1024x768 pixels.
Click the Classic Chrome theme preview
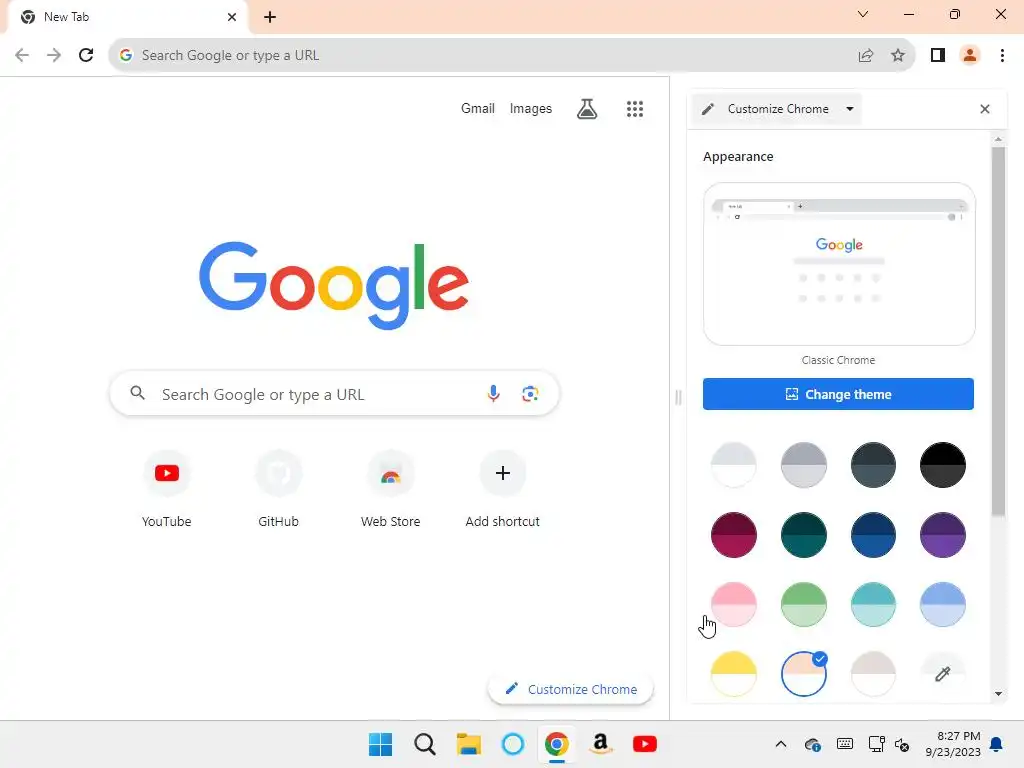click(839, 264)
